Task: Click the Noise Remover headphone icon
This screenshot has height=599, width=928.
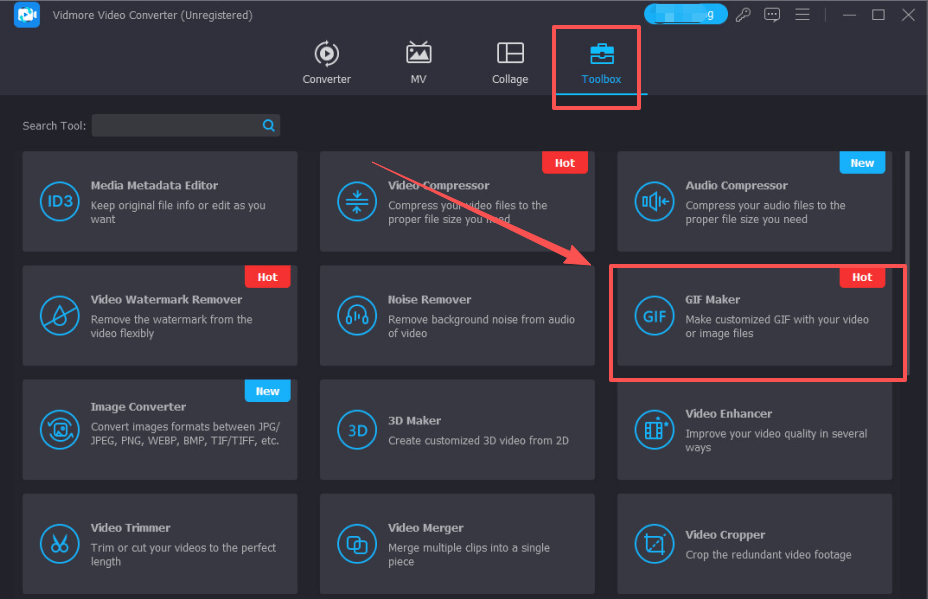Action: pyautogui.click(x=357, y=316)
